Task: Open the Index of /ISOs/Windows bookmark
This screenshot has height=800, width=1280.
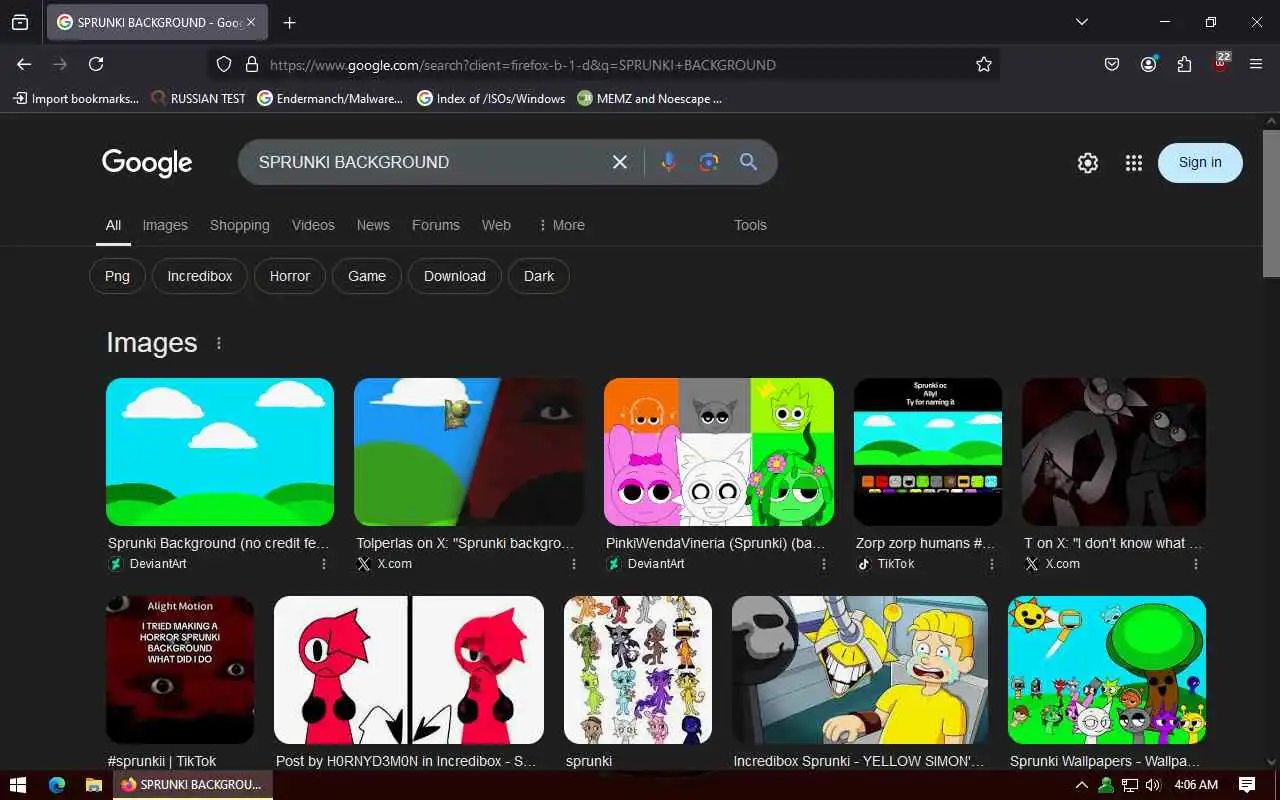Action: coord(491,98)
